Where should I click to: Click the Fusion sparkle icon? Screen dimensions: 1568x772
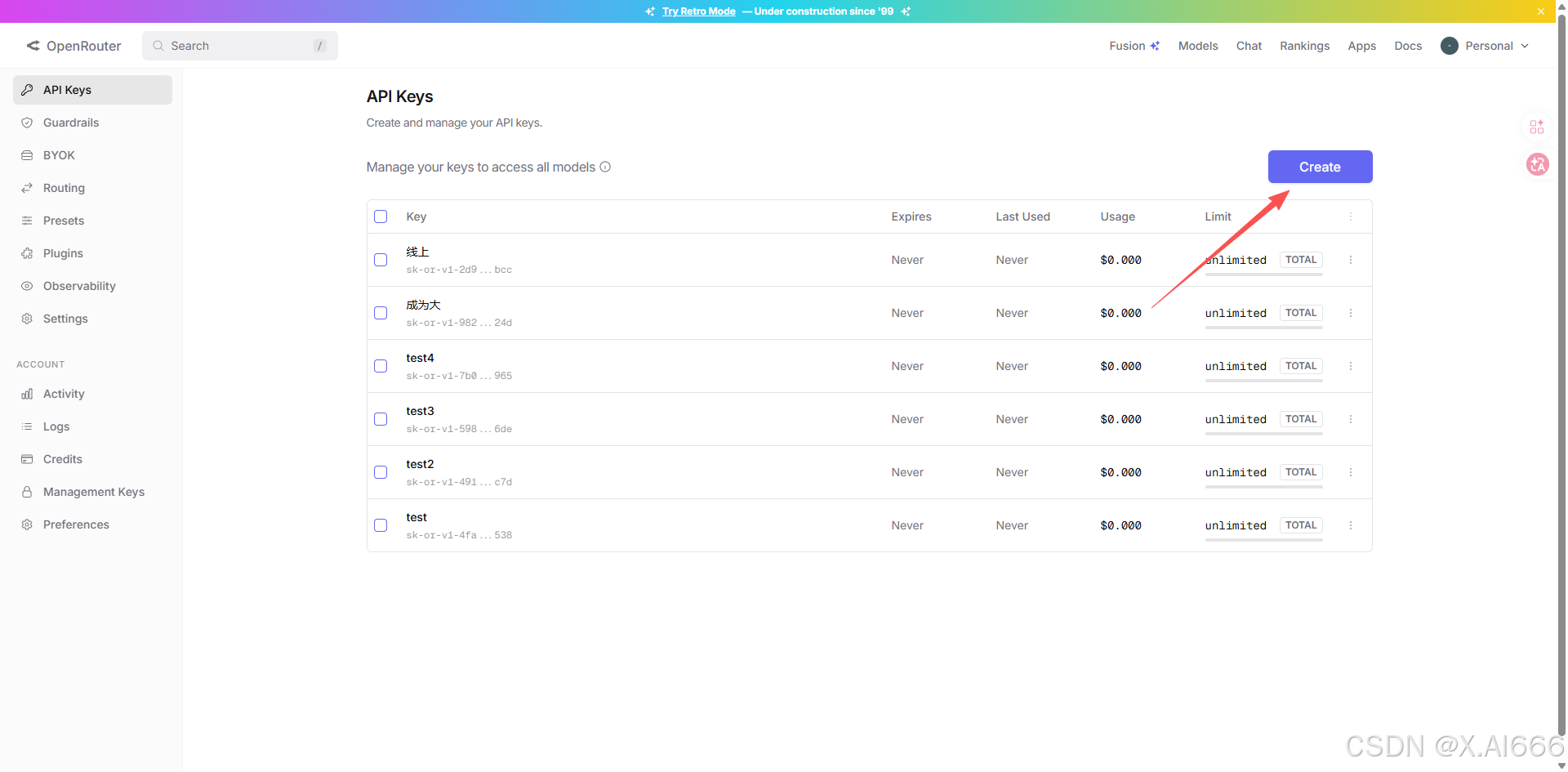1155,46
